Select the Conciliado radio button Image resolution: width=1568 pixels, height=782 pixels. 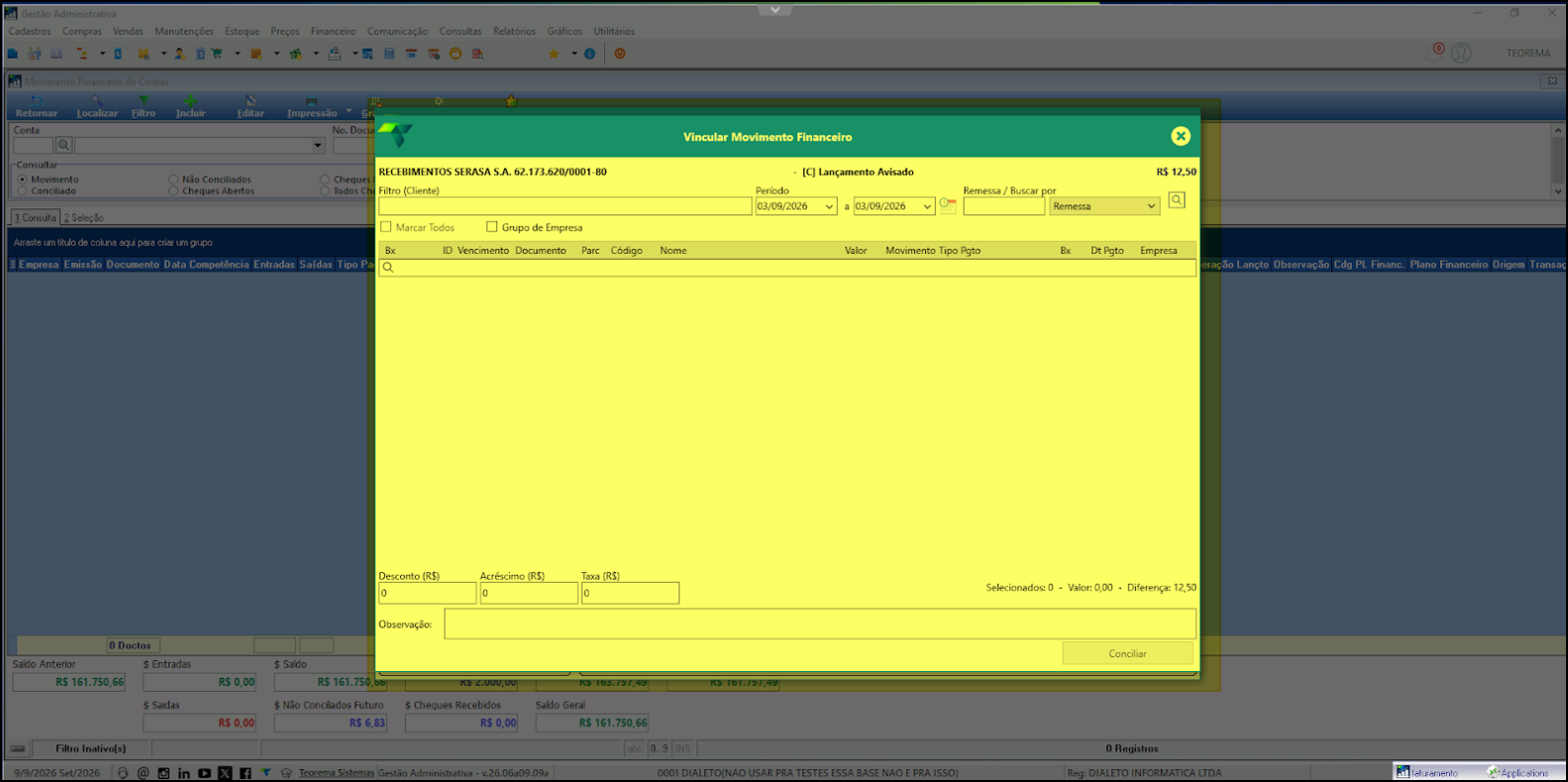coord(22,191)
